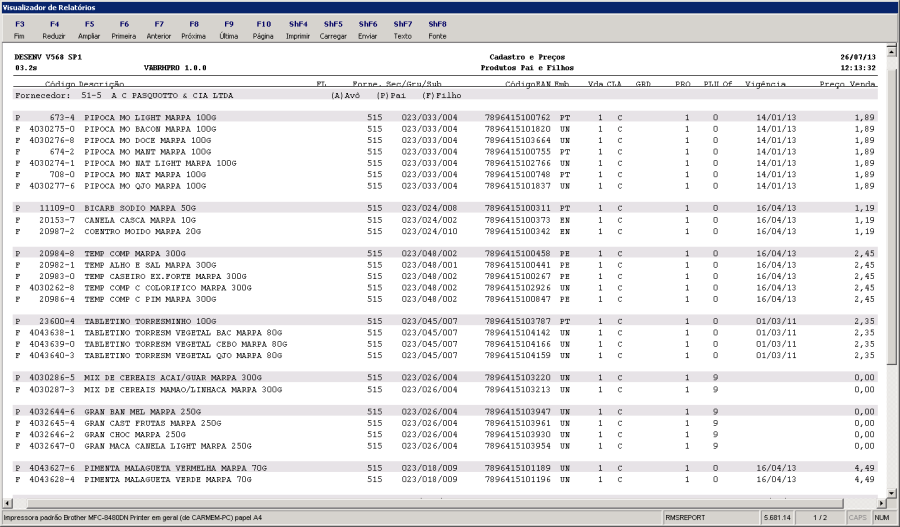Image resolution: width=900 pixels, height=527 pixels.
Task: Click 'PIMENTA MALAGUETA VERMELHA MARPA 70G'
Action: (176, 468)
